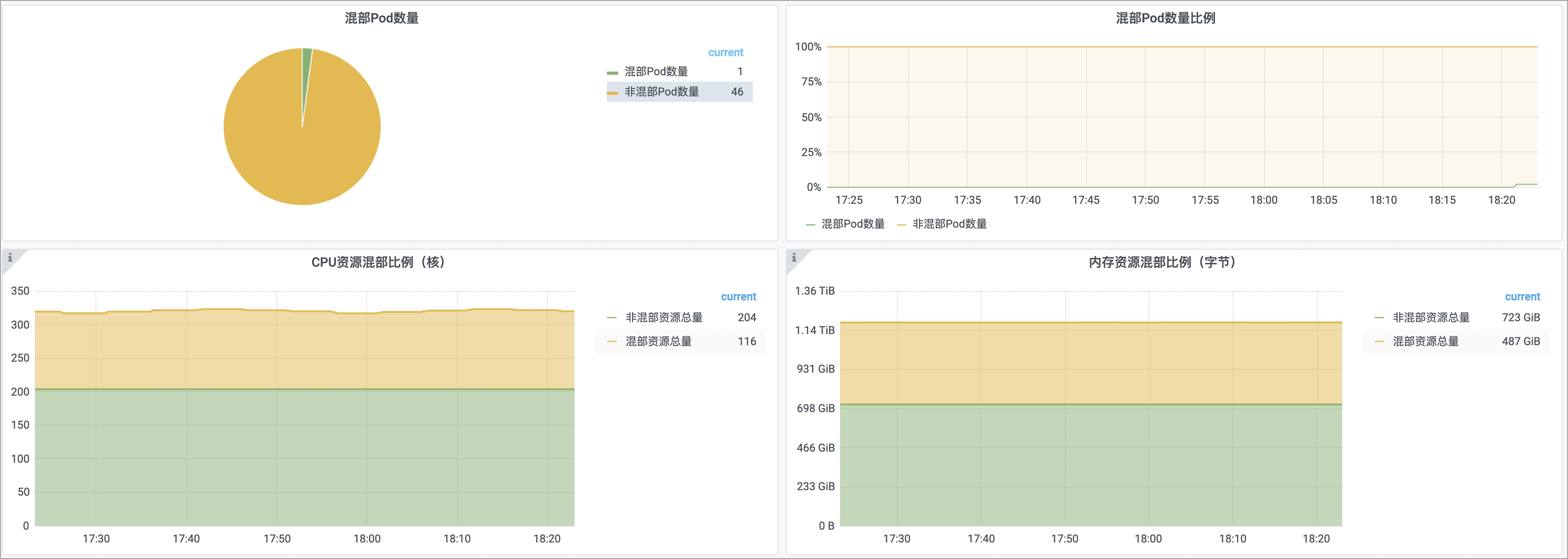Click memory legend value 487 GiB
Viewport: 1568px width, 559px height.
click(1521, 341)
